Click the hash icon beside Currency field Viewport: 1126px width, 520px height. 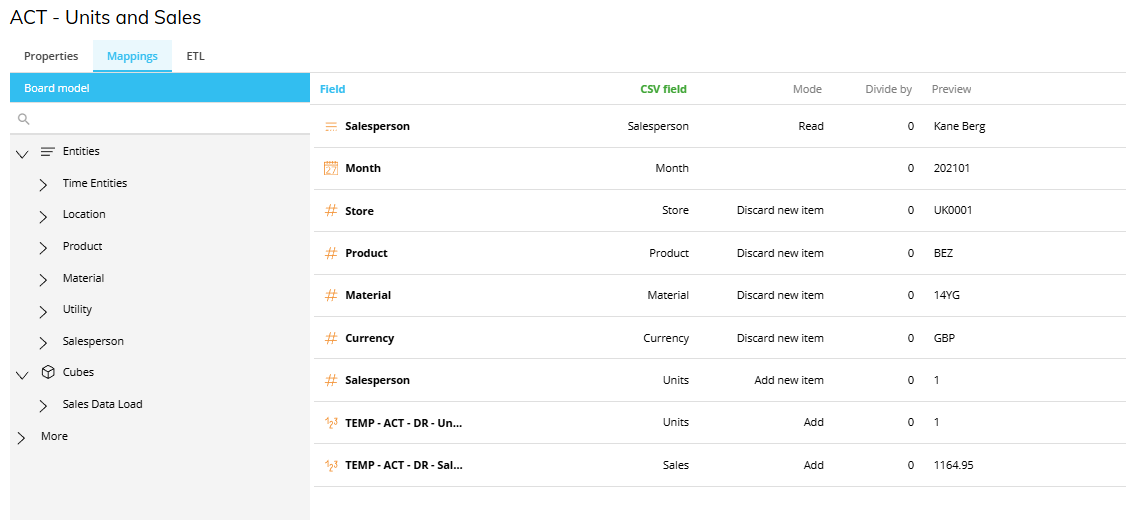pyautogui.click(x=331, y=338)
